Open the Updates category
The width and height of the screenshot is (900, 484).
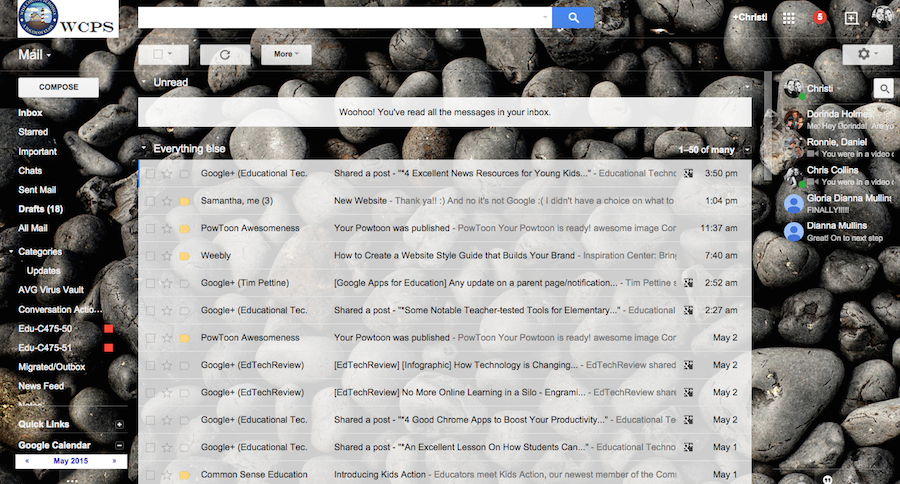[x=44, y=271]
